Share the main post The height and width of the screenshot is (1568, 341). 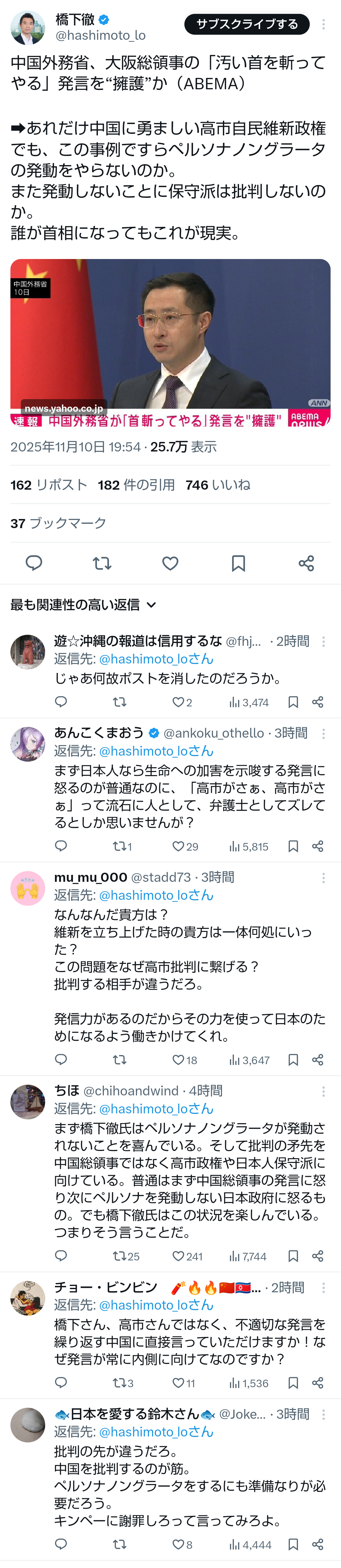306,563
